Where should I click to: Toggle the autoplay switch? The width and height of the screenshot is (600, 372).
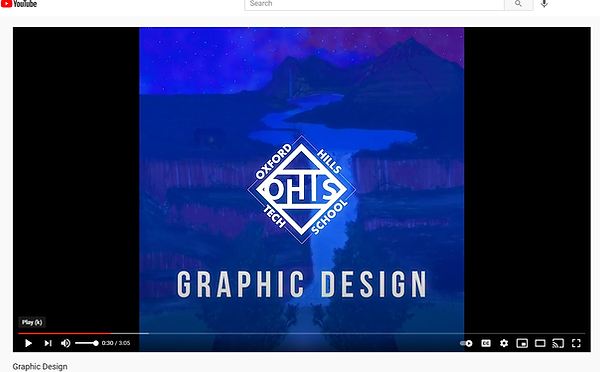pyautogui.click(x=466, y=343)
